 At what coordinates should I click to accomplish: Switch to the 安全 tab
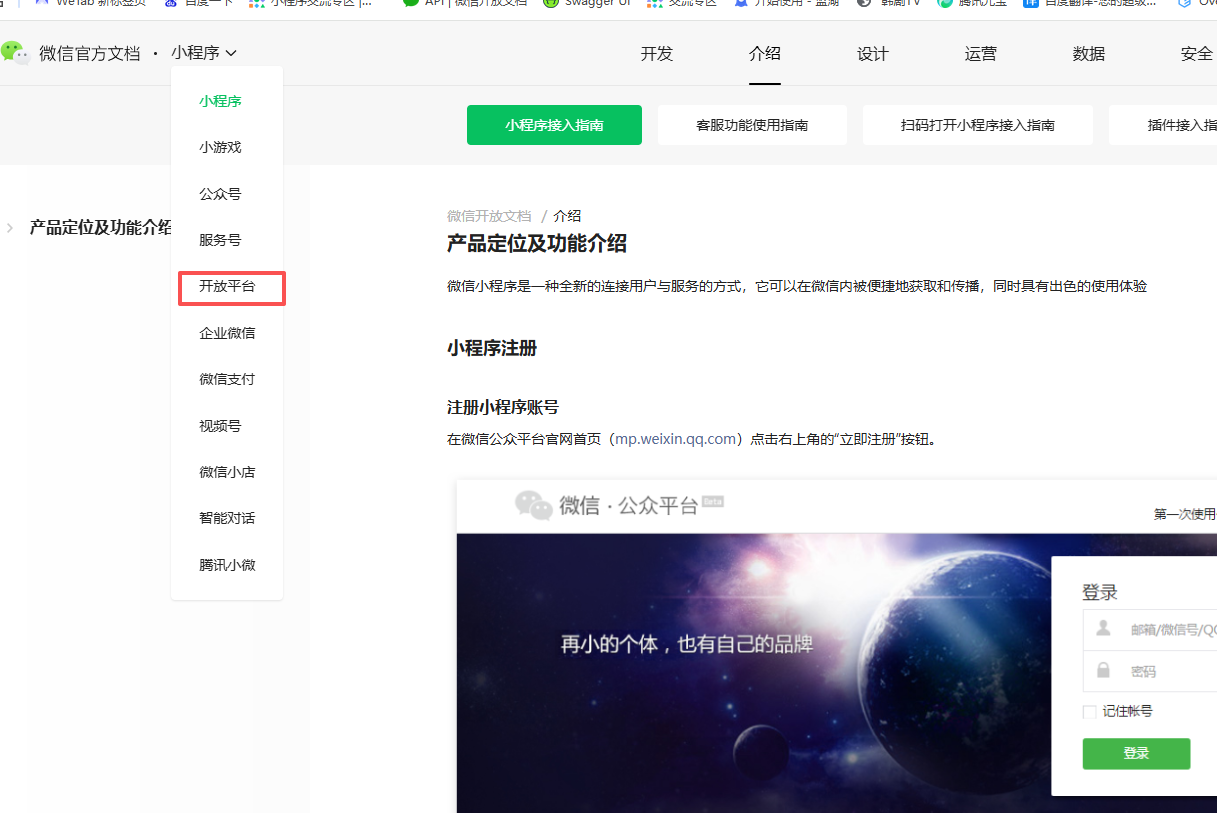(x=1197, y=54)
